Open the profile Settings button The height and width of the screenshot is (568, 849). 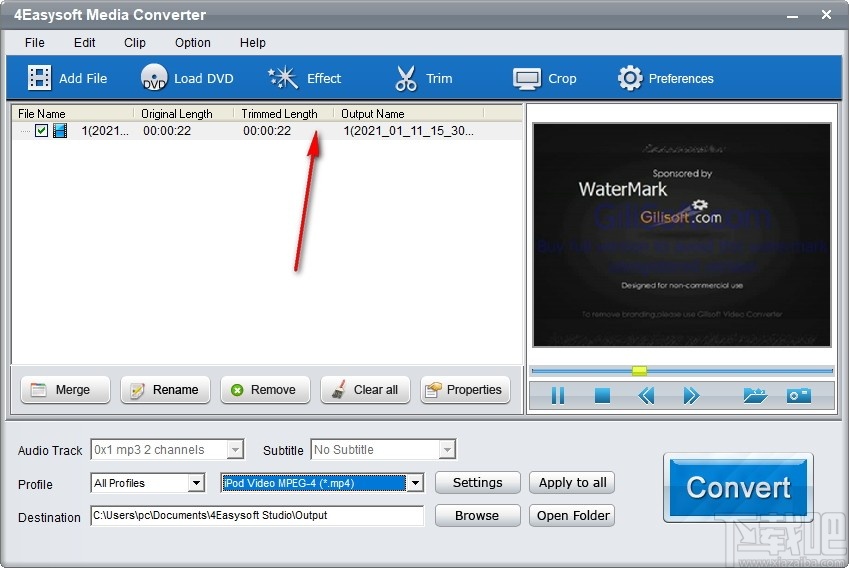coord(478,482)
